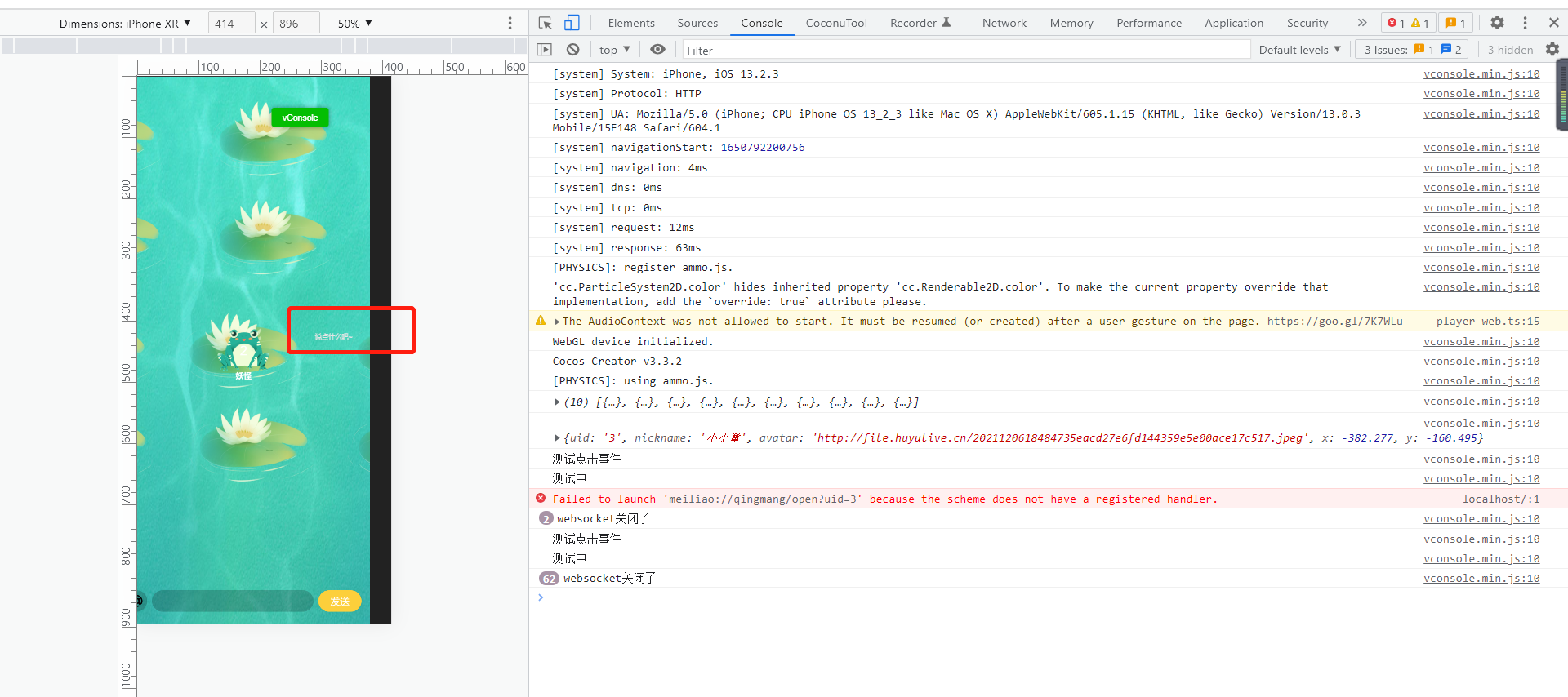Open the CoconuTool tab
The width and height of the screenshot is (1568, 697).
tap(836, 23)
